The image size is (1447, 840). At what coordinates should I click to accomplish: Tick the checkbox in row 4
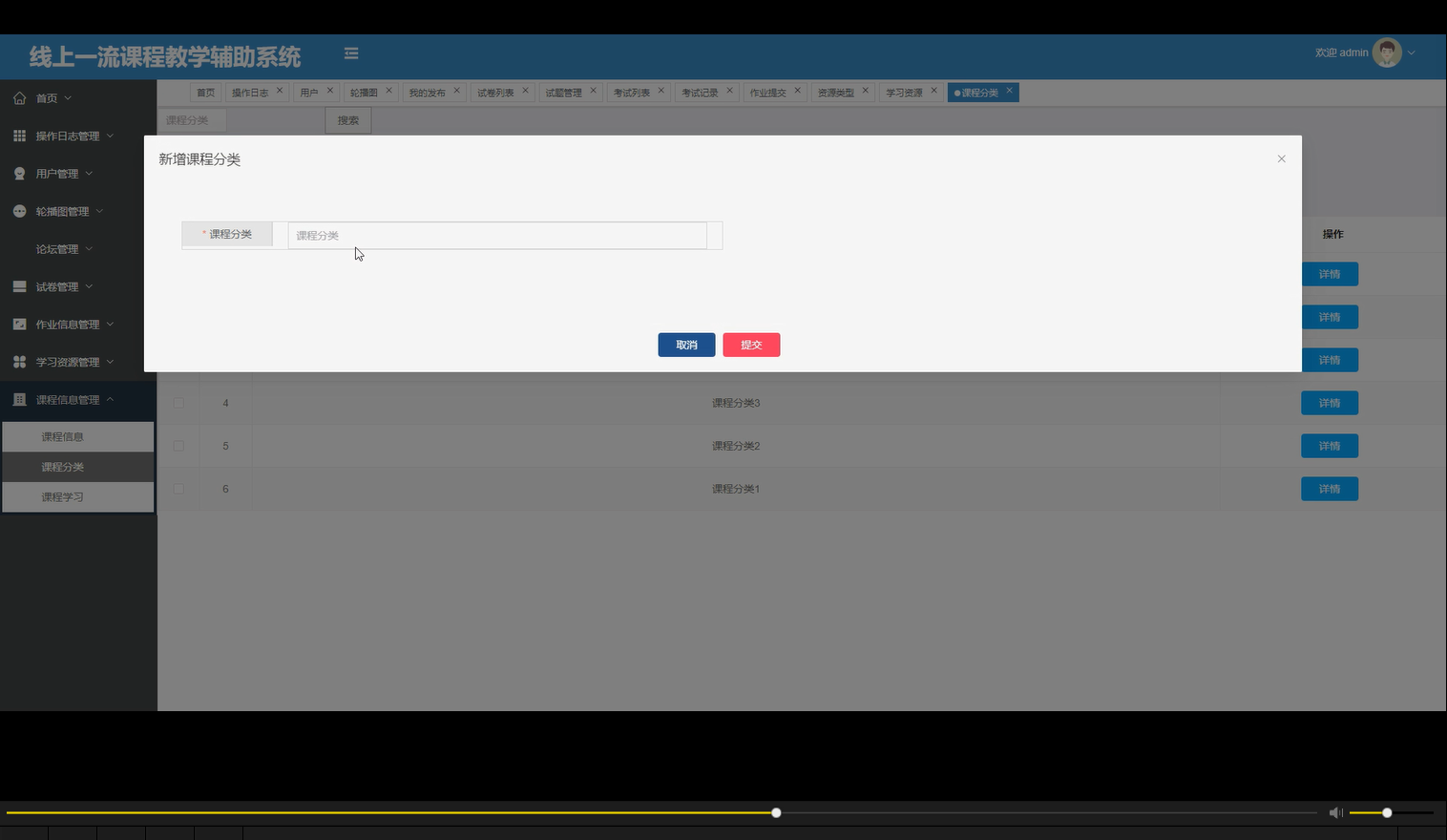[178, 403]
